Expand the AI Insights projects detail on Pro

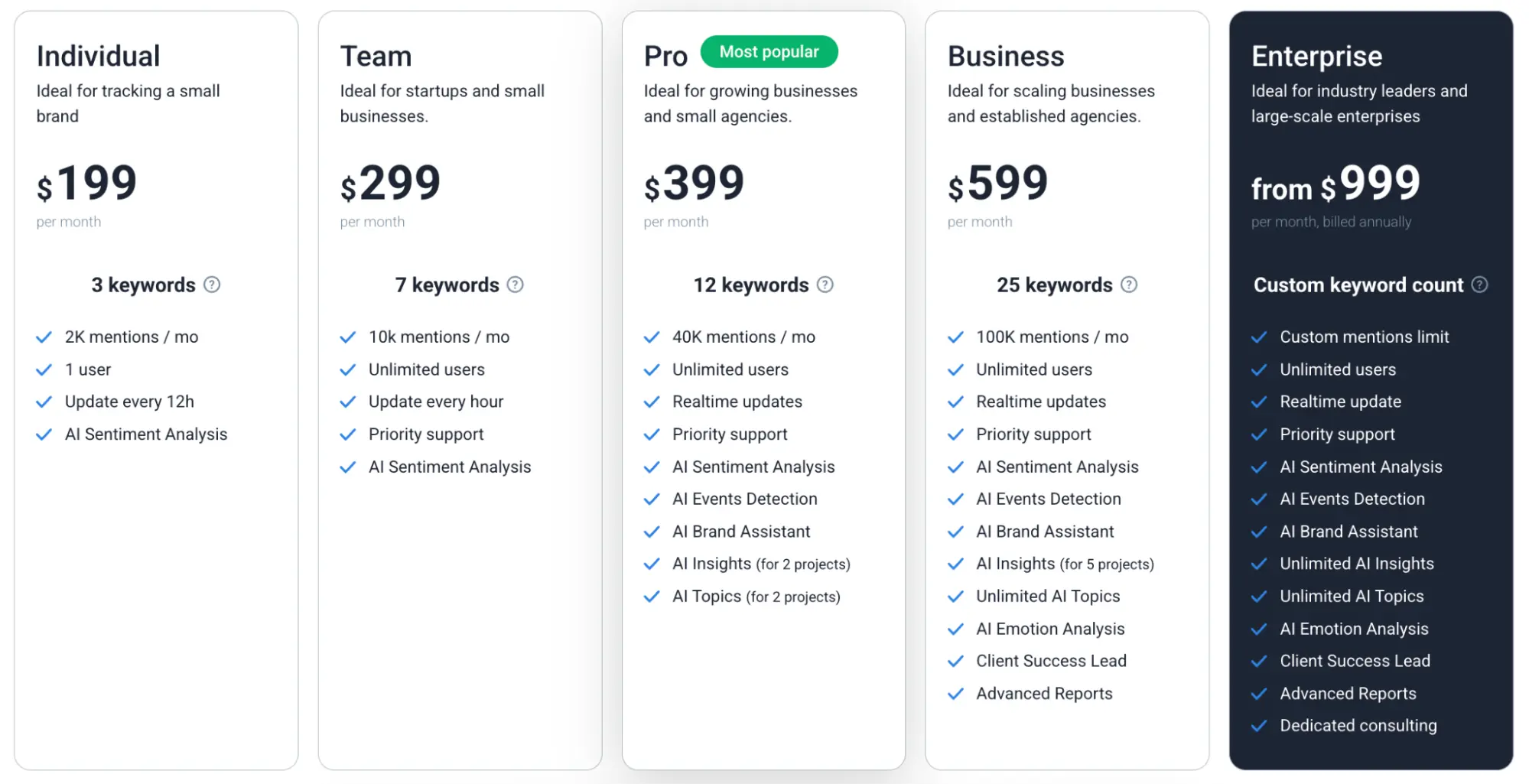click(x=802, y=564)
